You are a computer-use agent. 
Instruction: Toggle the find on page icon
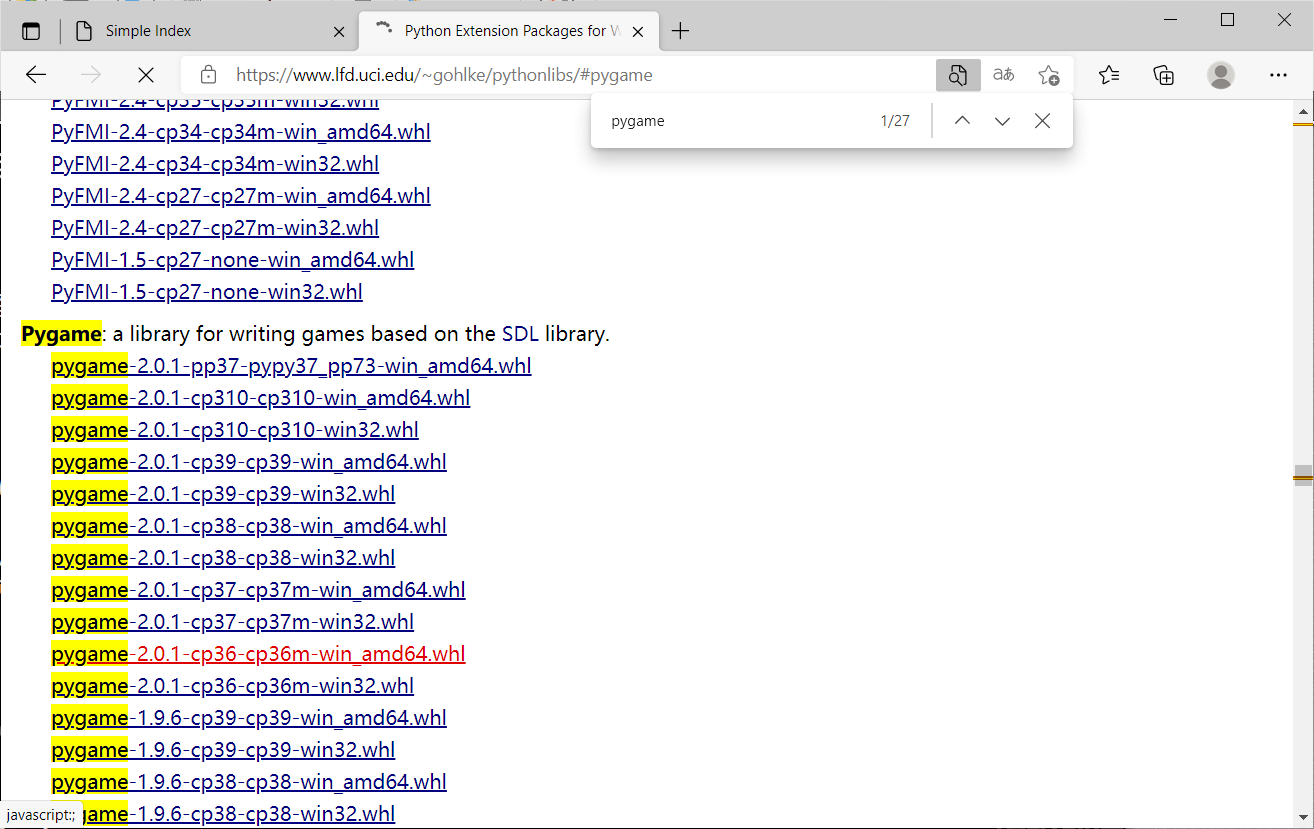958,75
